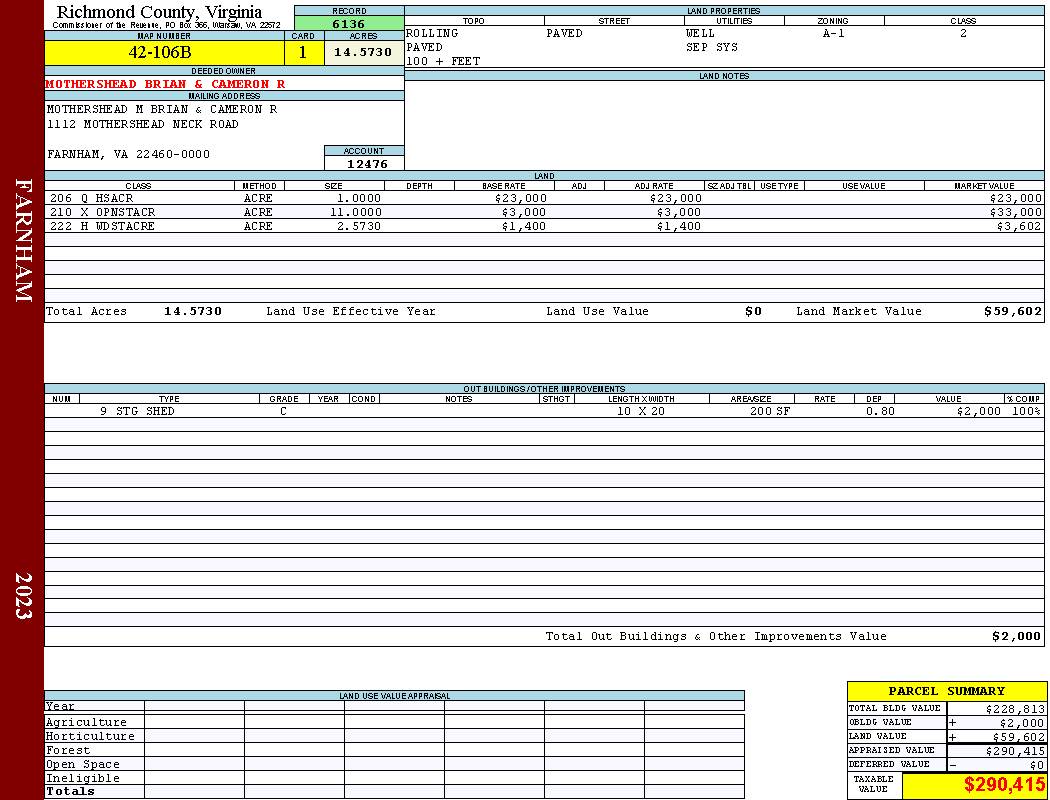Select record number 6136
Viewport: 1050px width, 800px height.
point(349,24)
